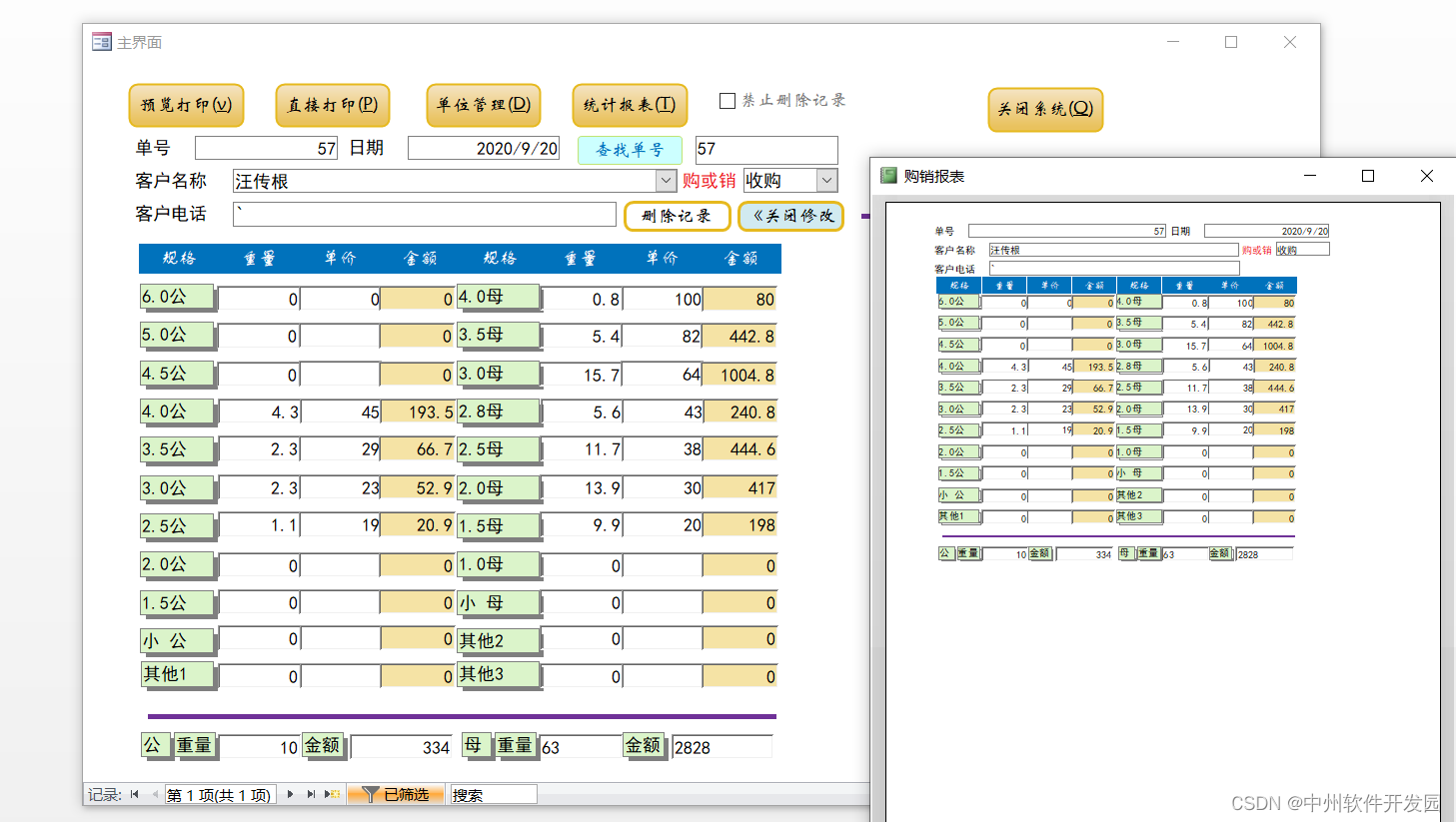Click the 4.0母 unit price cell 100
The width and height of the screenshot is (1456, 822).
coord(663,299)
